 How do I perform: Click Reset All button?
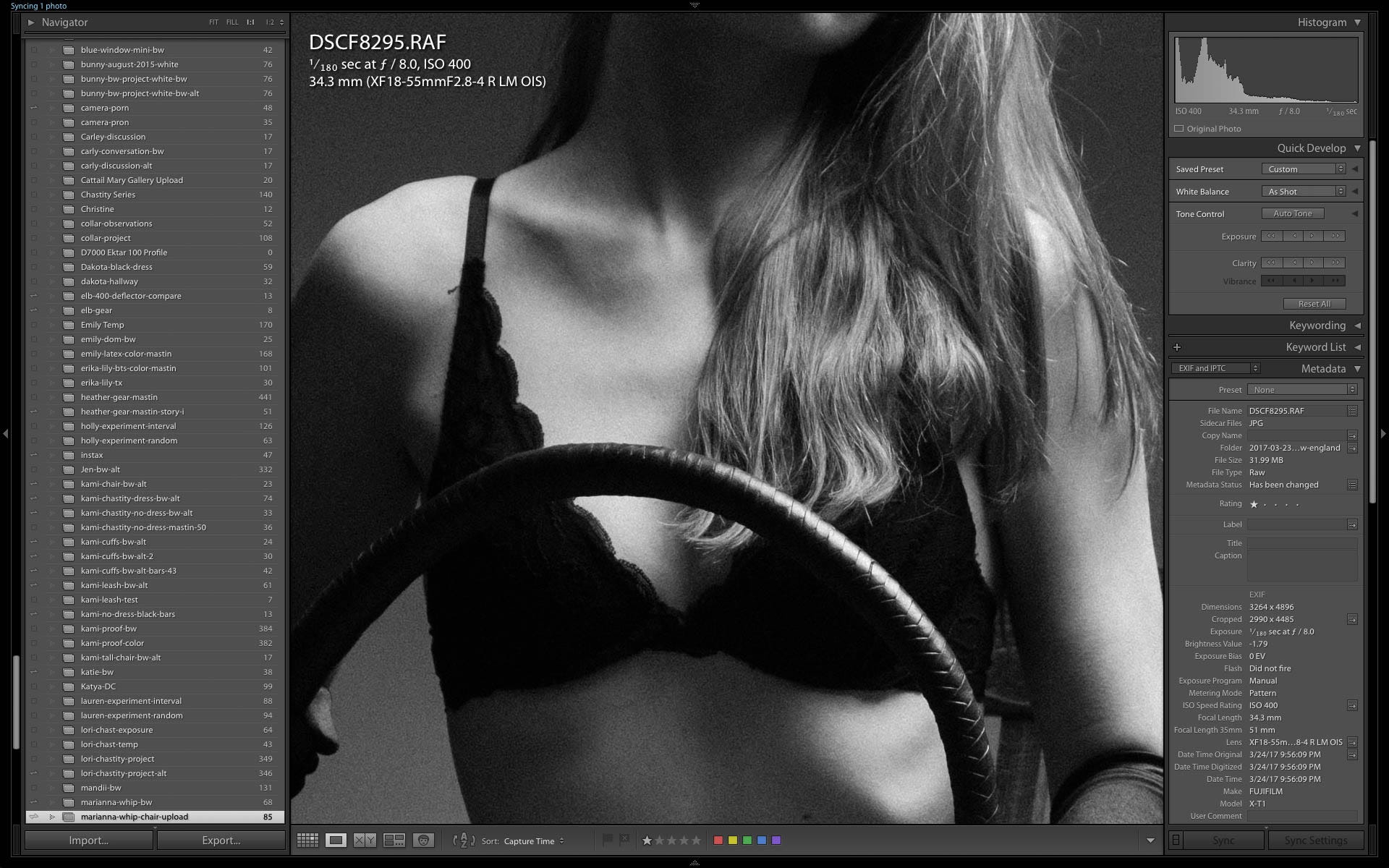(1314, 304)
